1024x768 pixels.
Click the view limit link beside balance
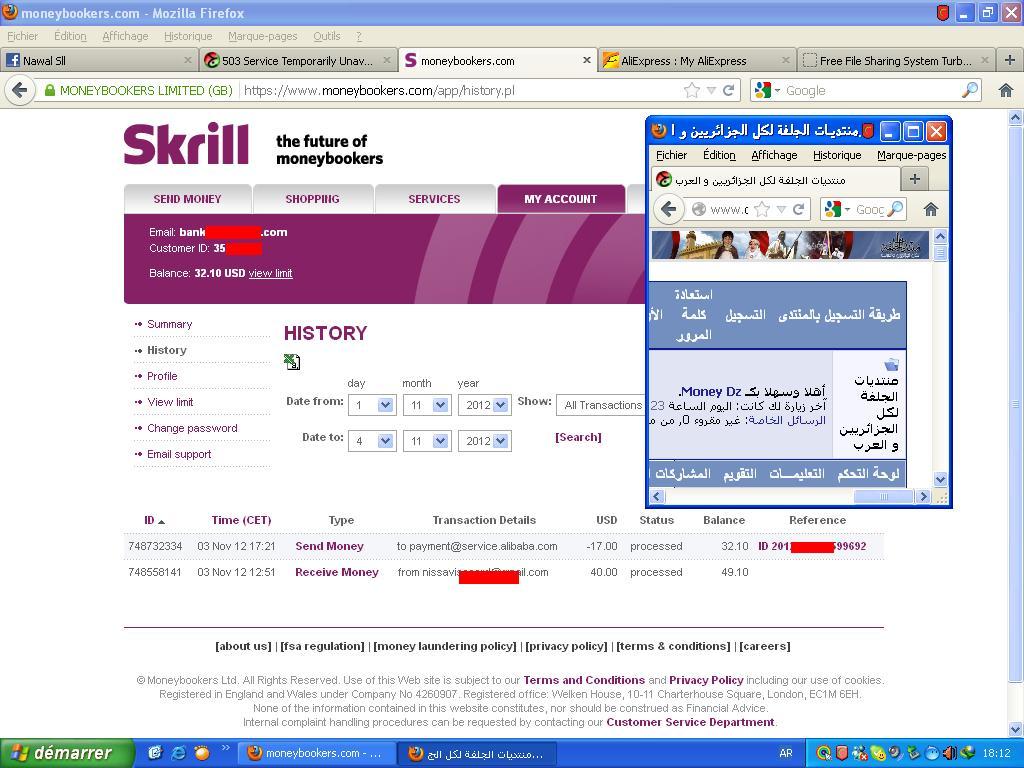pyautogui.click(x=270, y=273)
